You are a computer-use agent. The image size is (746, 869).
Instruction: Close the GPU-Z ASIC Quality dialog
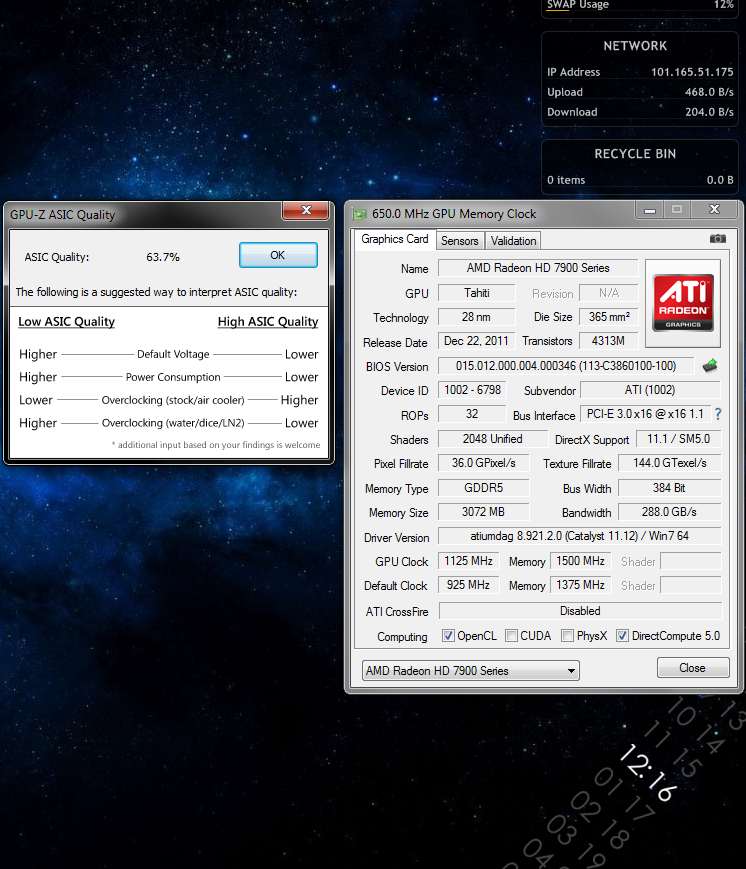coord(306,210)
